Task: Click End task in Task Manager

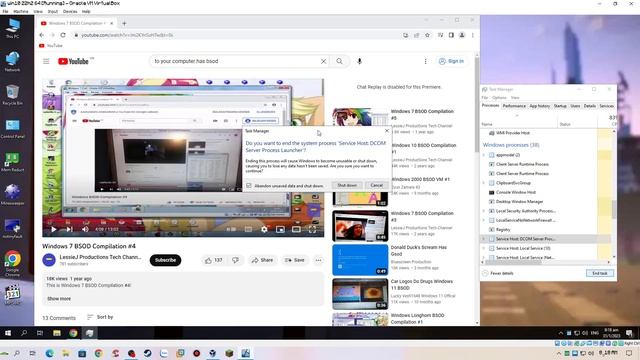Action: (600, 273)
